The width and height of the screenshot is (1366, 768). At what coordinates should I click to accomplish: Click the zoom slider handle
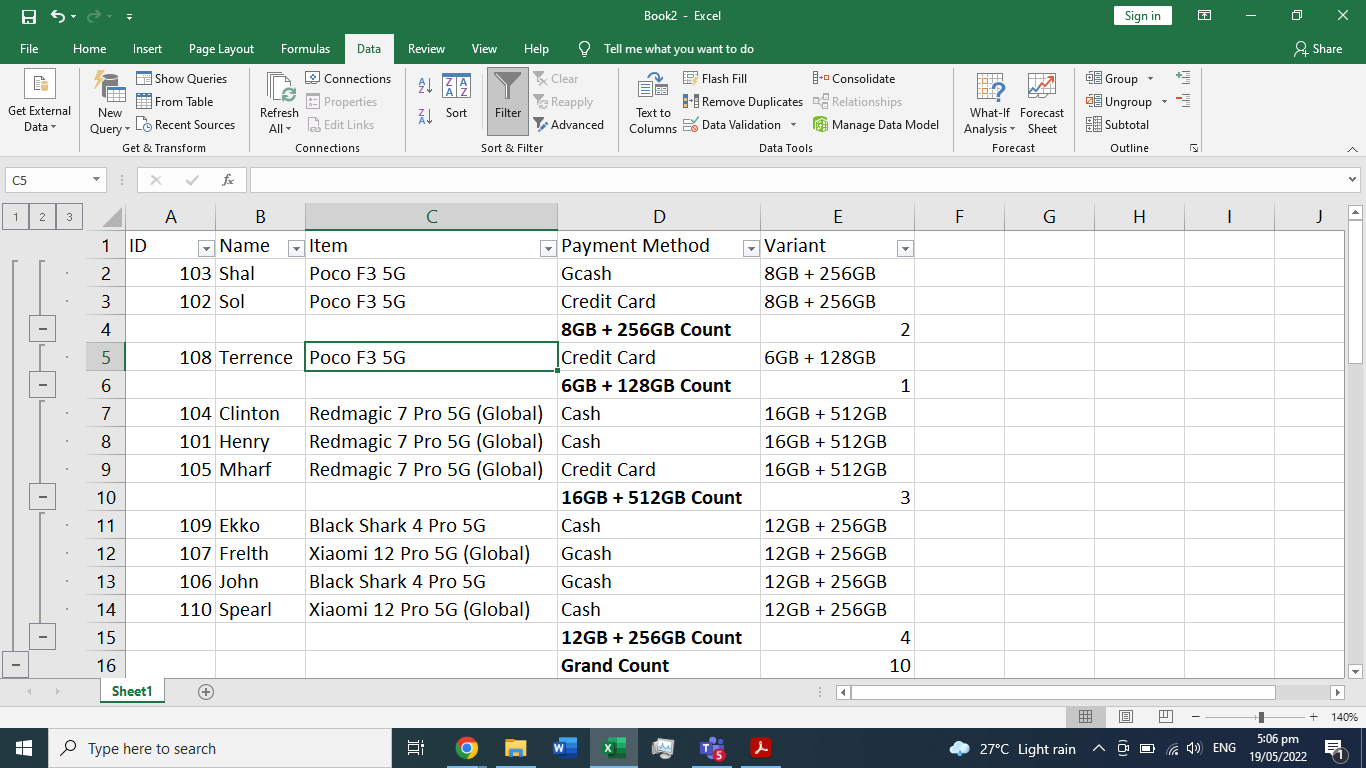click(1261, 717)
